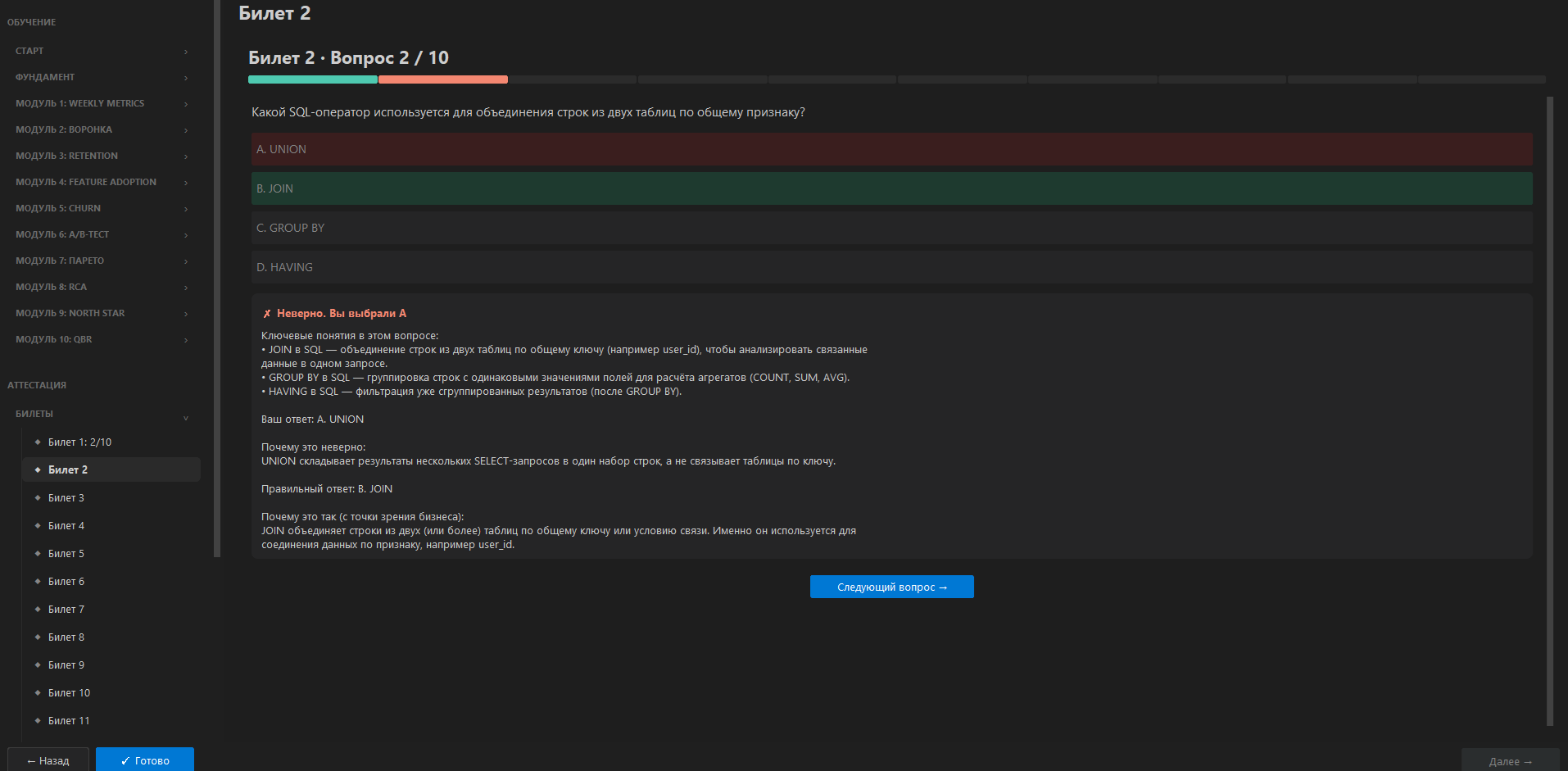This screenshot has width=1568, height=771.
Task: Select answer option B. JOIN
Action: click(x=891, y=188)
